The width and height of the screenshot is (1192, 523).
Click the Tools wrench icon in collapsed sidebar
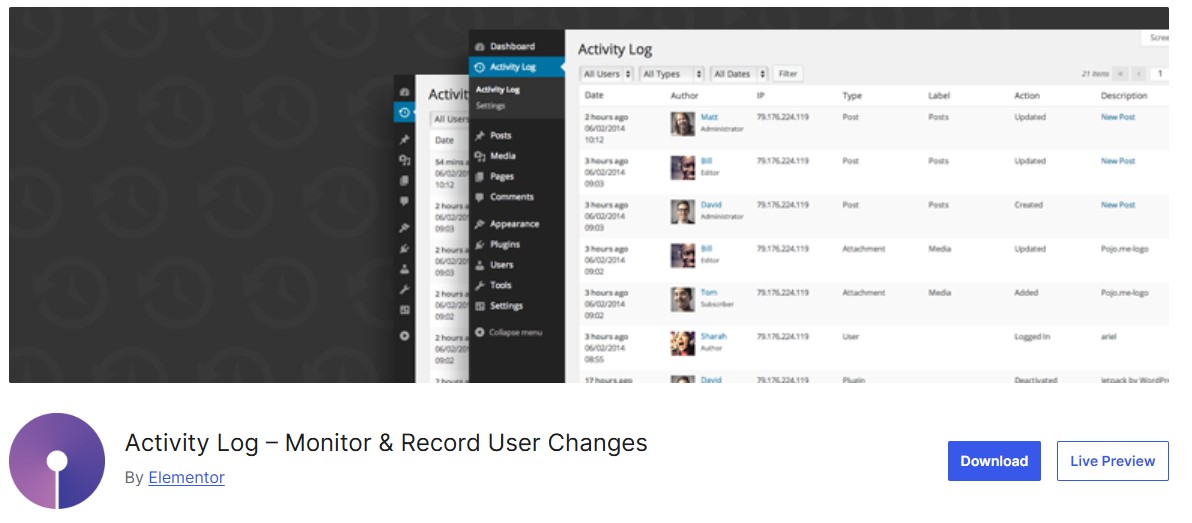pyautogui.click(x=404, y=290)
